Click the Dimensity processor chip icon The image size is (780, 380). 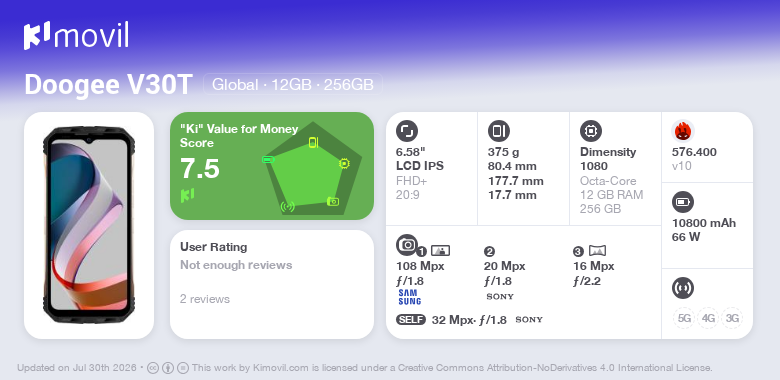click(590, 131)
